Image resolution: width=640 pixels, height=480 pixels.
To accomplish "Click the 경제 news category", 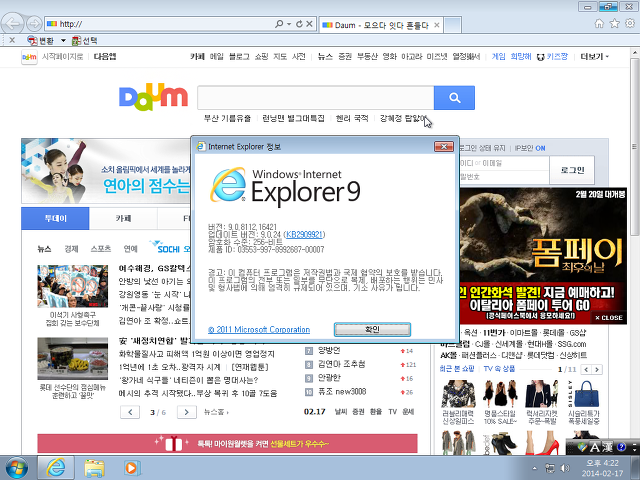I will [71, 249].
